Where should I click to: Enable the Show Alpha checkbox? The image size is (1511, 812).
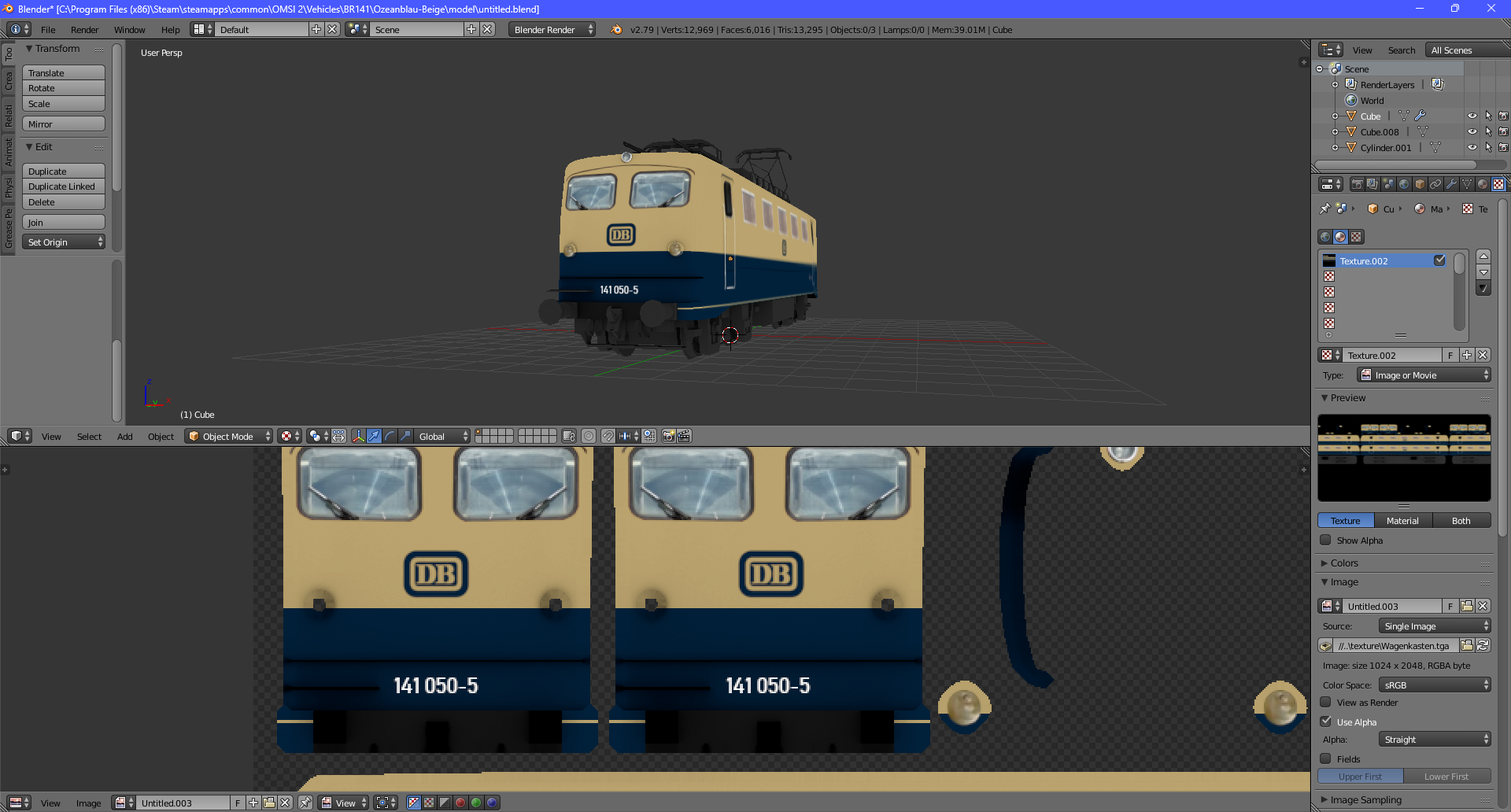coord(1326,540)
